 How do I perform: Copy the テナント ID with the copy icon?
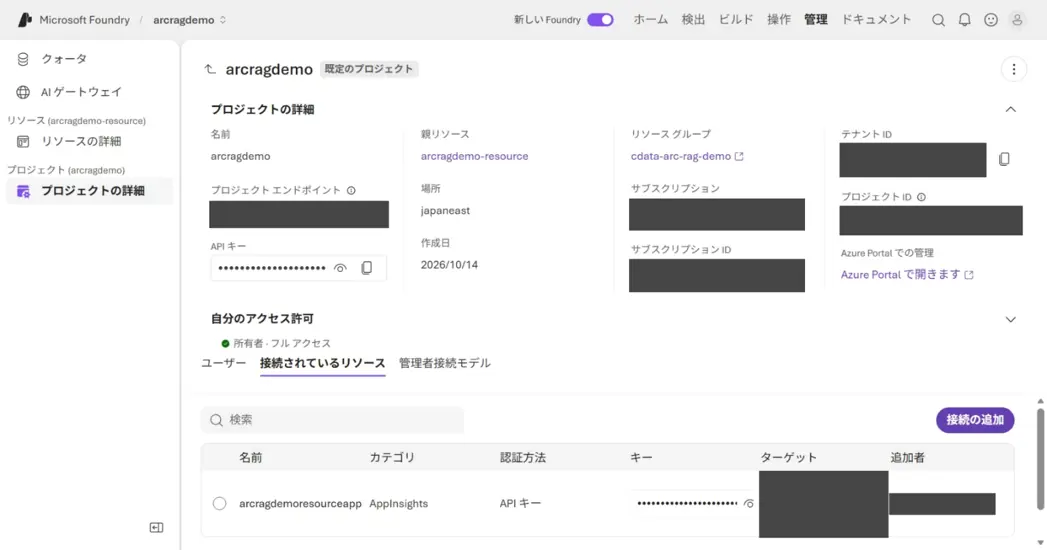point(1004,159)
